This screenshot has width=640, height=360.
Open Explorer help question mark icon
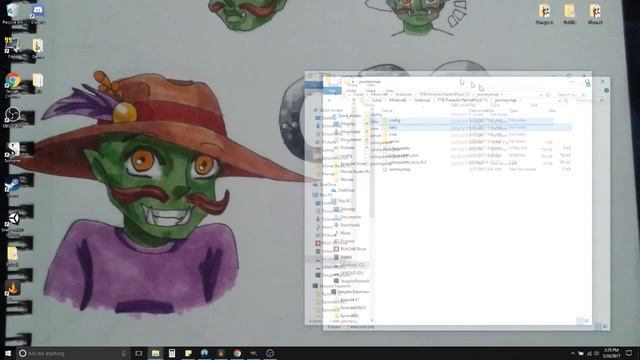[x=607, y=90]
